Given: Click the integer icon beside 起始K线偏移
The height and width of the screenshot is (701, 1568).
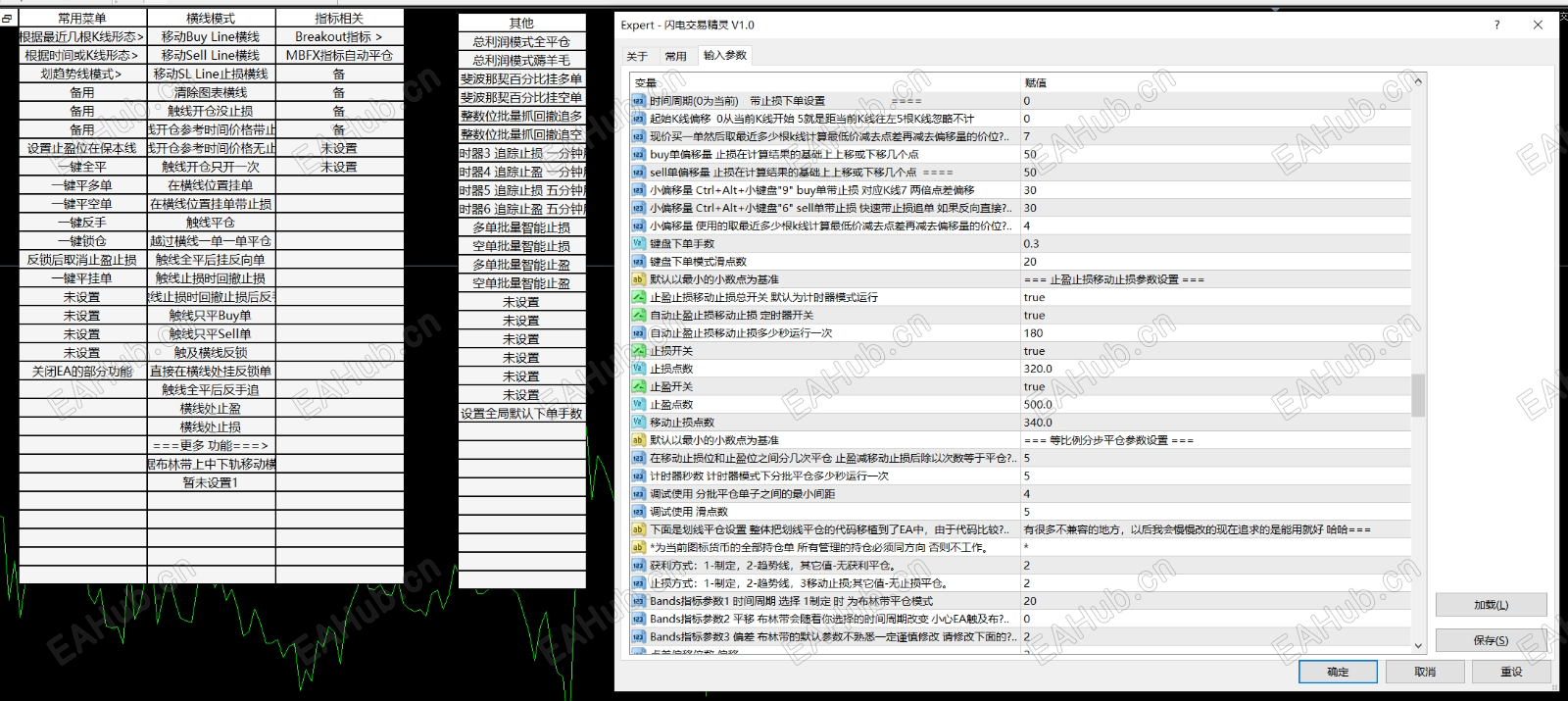Looking at the screenshot, I should (638, 119).
